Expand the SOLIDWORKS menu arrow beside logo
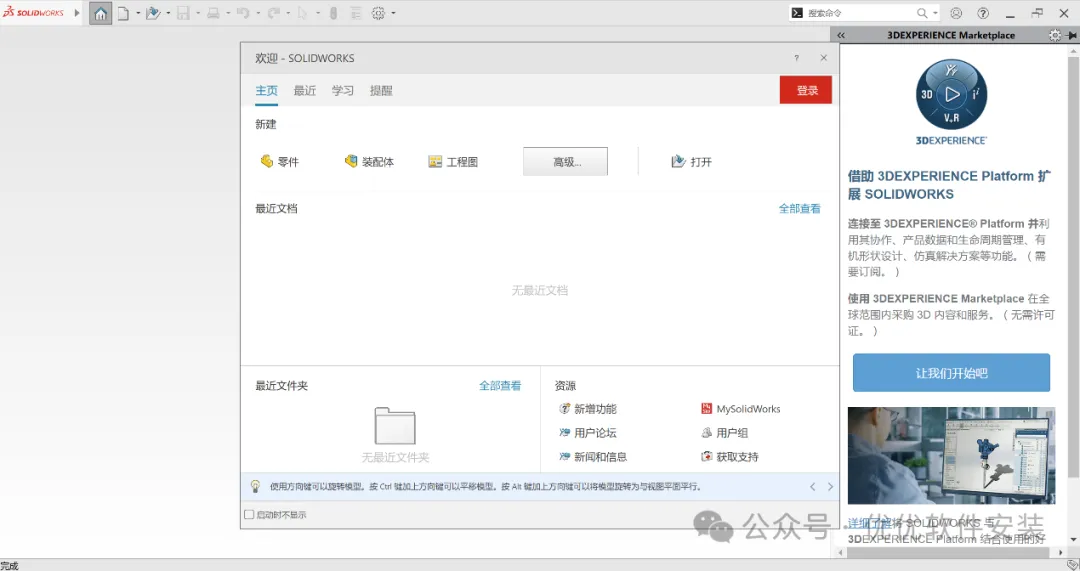Image resolution: width=1080 pixels, height=571 pixels. (x=76, y=12)
